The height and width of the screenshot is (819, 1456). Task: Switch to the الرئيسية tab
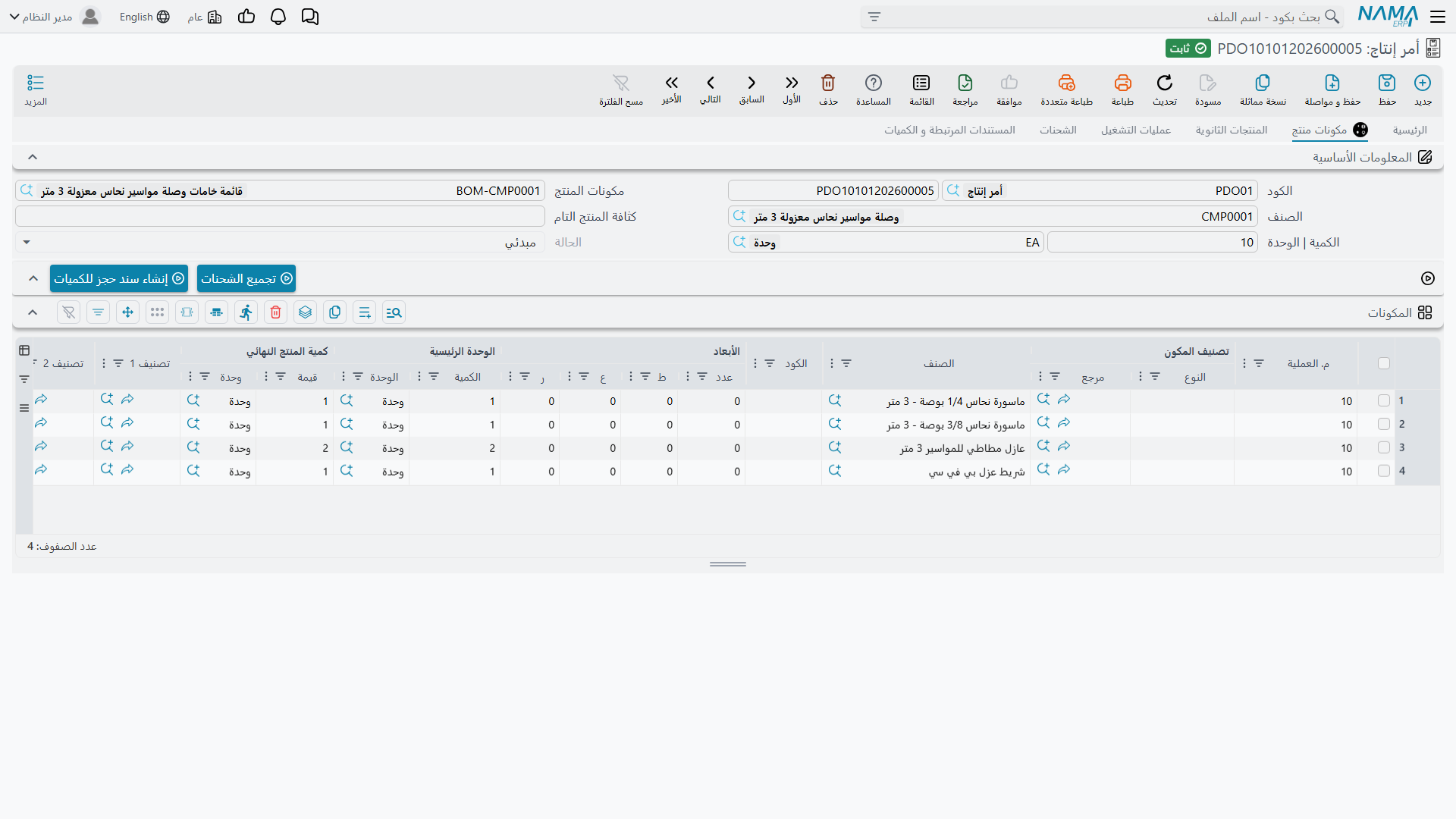(x=1410, y=130)
